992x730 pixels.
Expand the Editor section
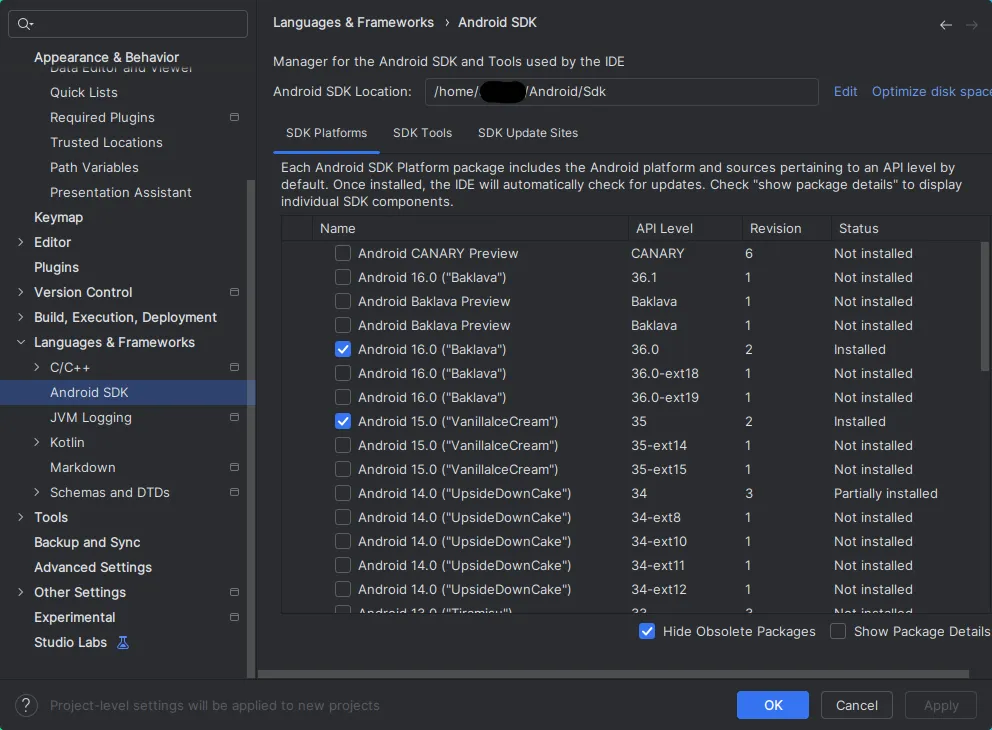[20, 242]
